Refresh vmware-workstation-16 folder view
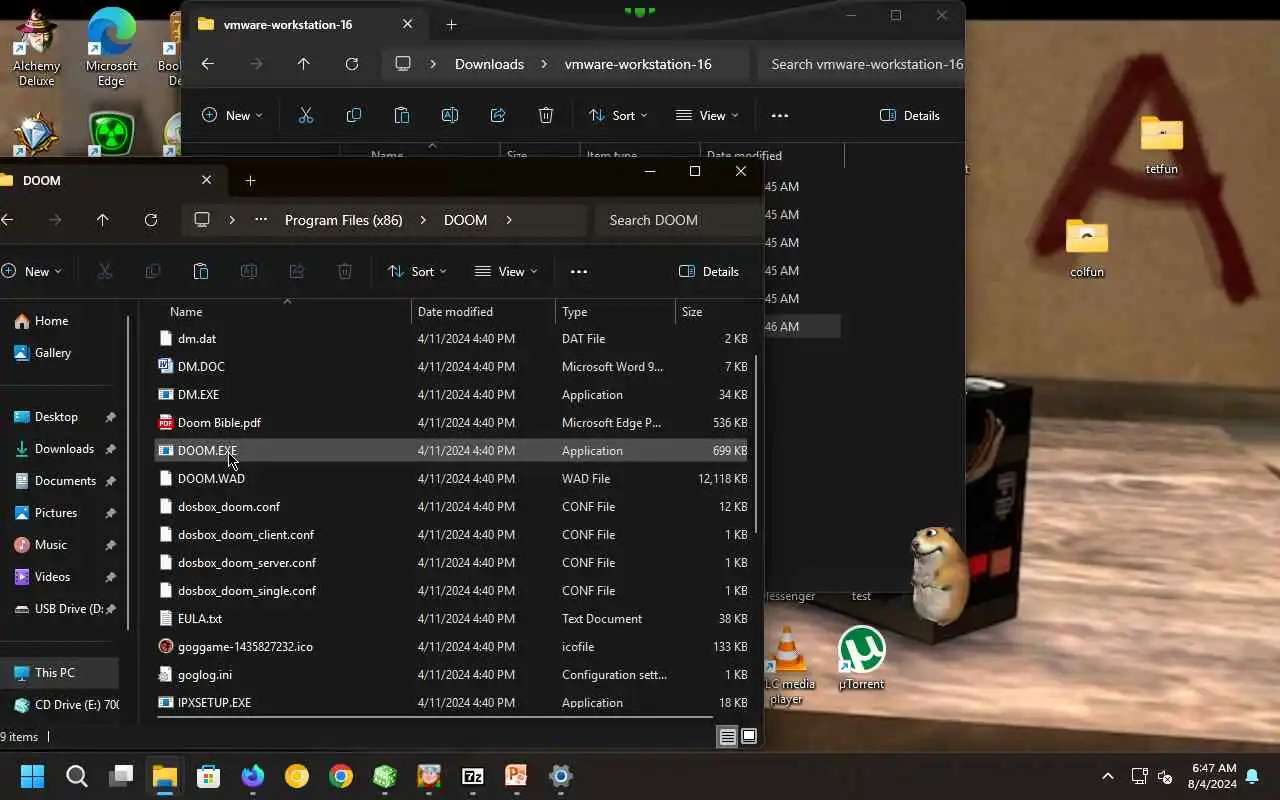This screenshot has width=1280, height=800. pyautogui.click(x=352, y=64)
